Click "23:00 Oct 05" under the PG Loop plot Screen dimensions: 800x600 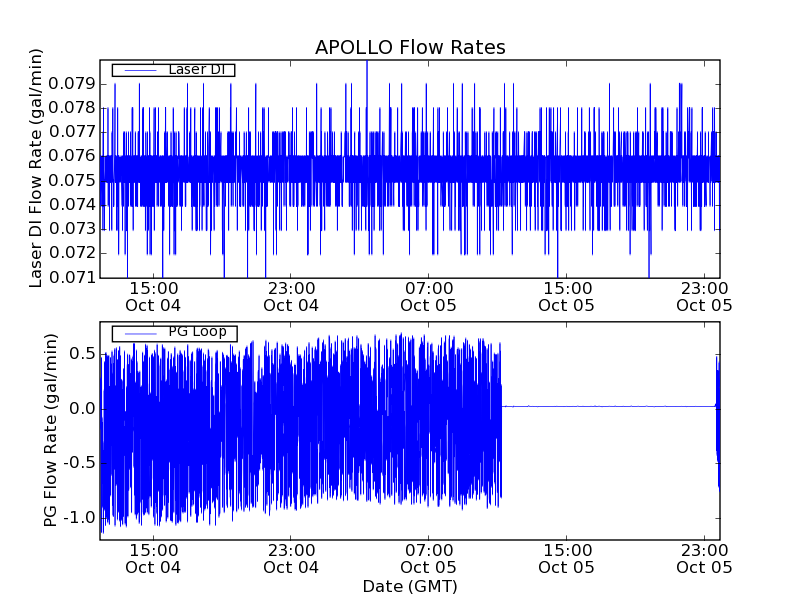pos(704,559)
